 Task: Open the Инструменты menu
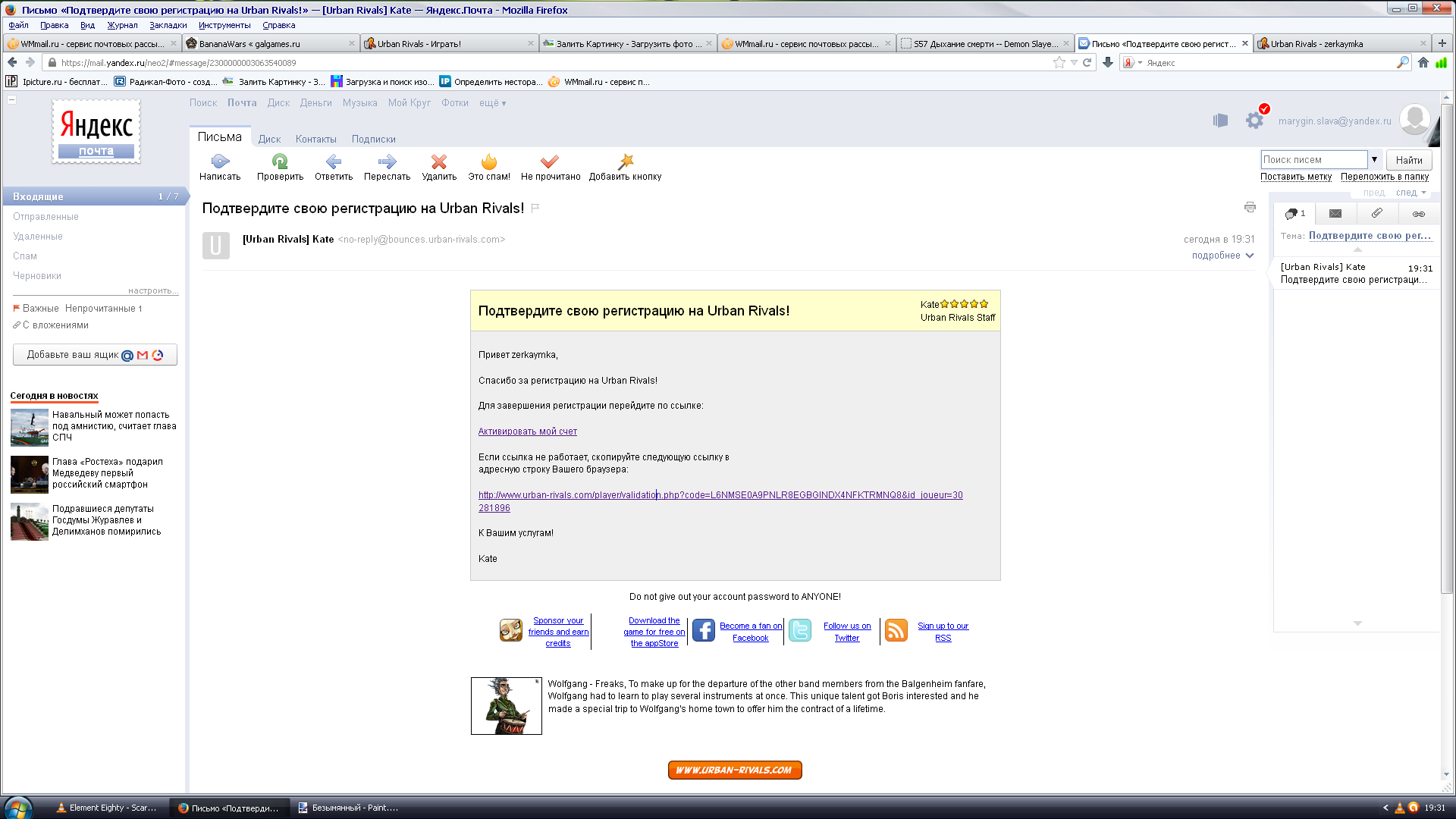tap(224, 25)
